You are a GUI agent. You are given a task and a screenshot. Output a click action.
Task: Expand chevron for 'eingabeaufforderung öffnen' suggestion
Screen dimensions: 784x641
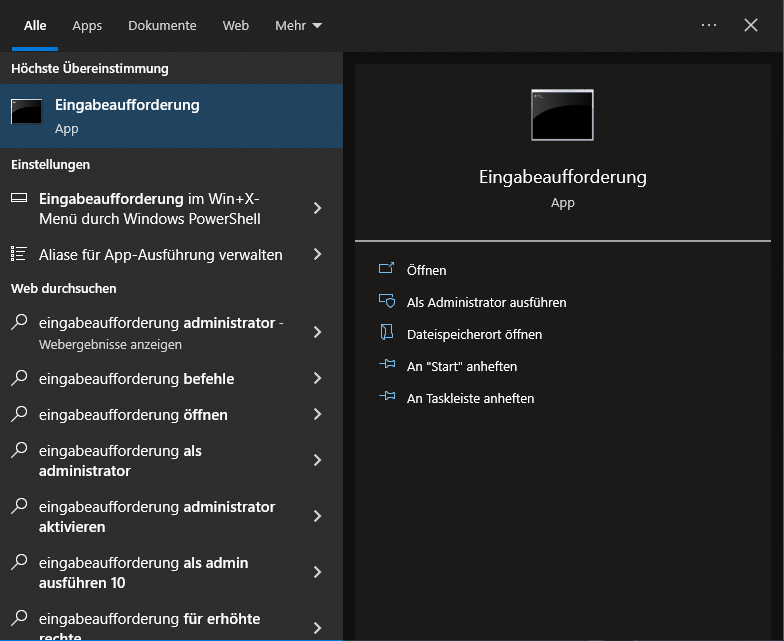(317, 414)
